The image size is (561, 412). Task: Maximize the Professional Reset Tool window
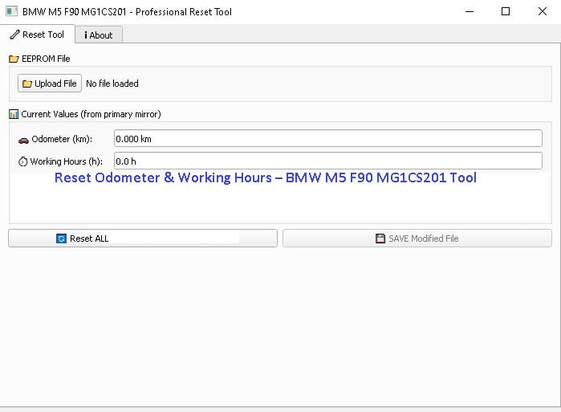506,11
